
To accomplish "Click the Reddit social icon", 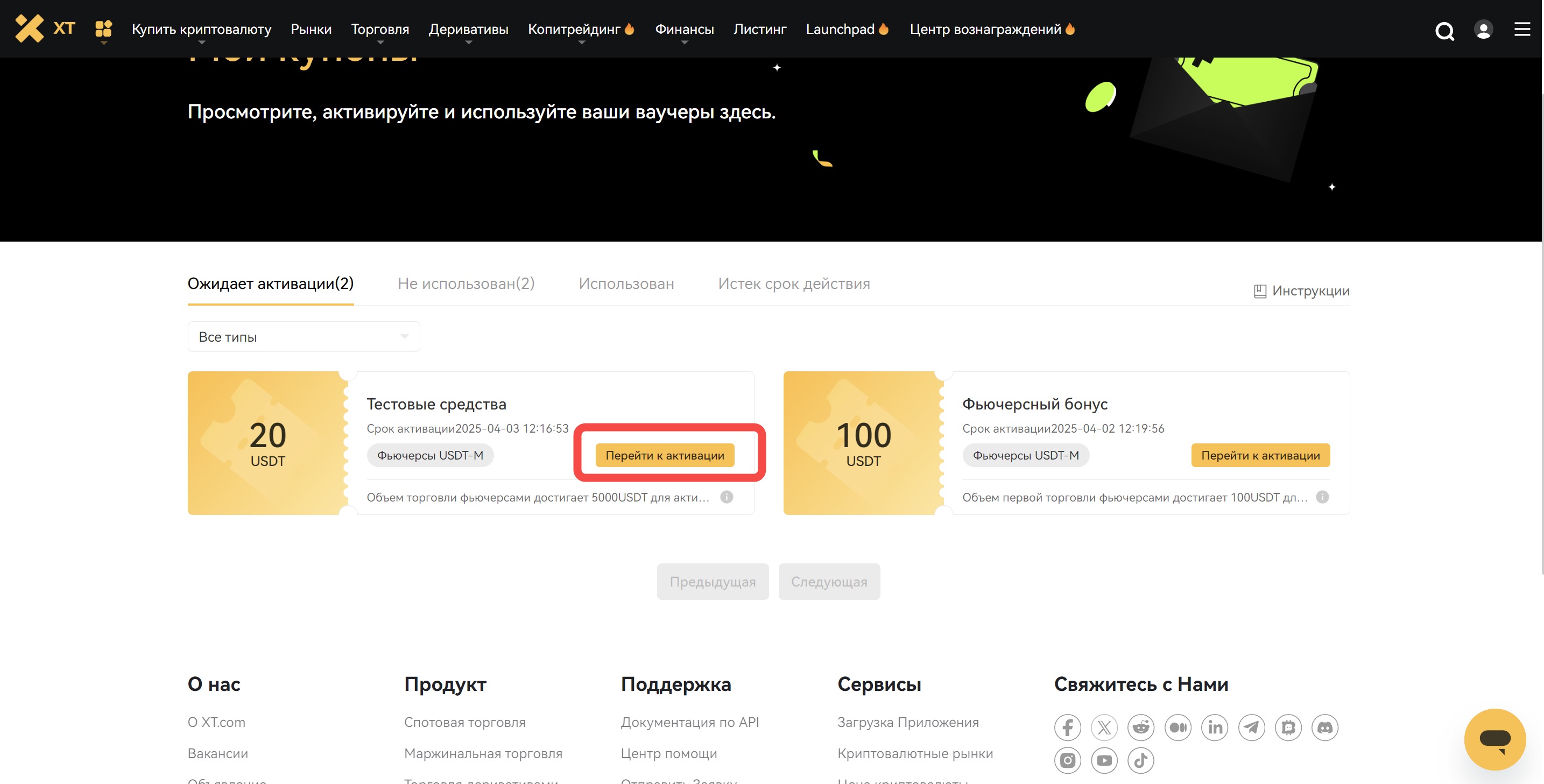I will click(x=1140, y=728).
